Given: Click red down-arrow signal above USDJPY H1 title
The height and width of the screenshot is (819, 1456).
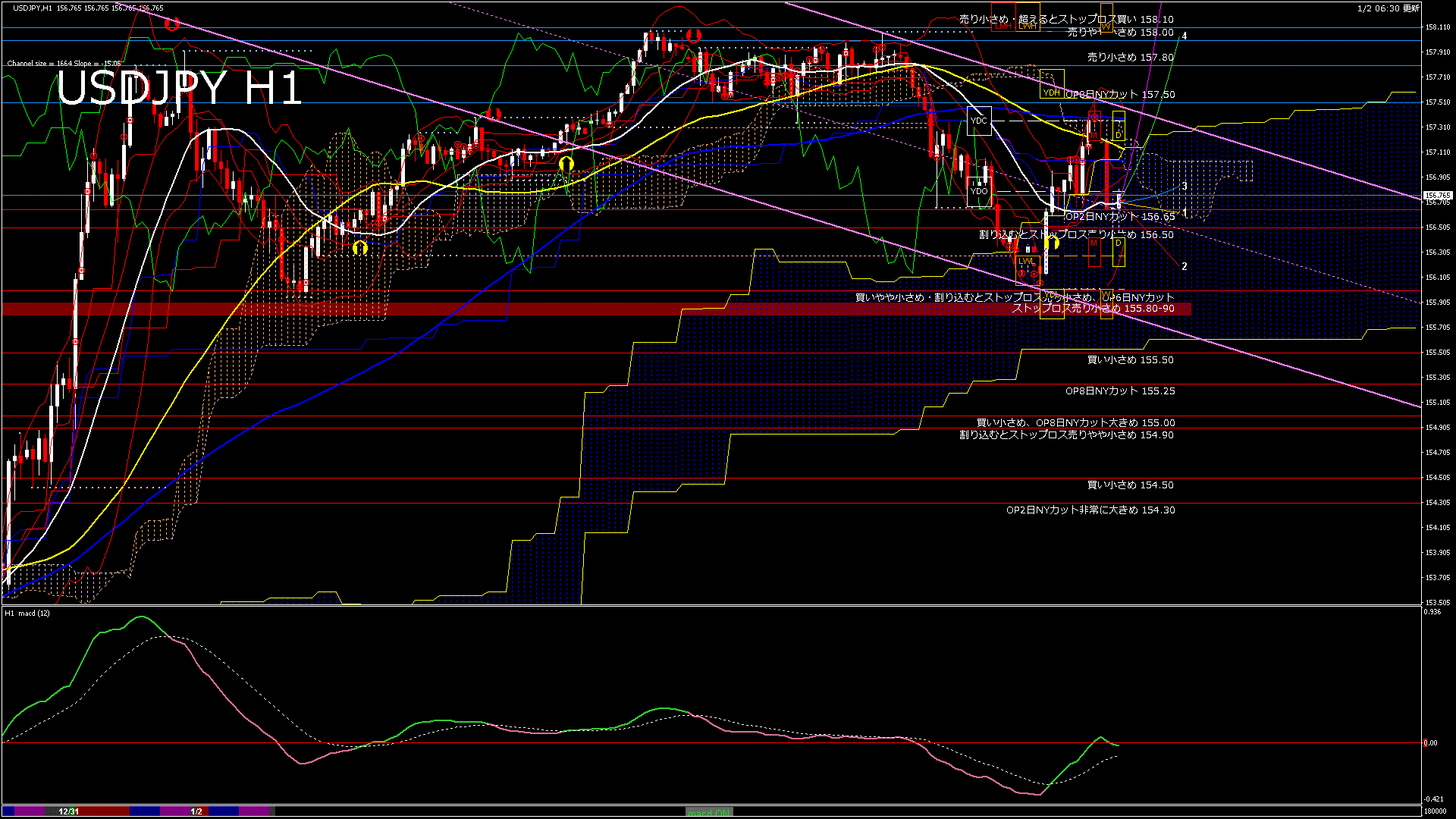Looking at the screenshot, I should point(172,24).
